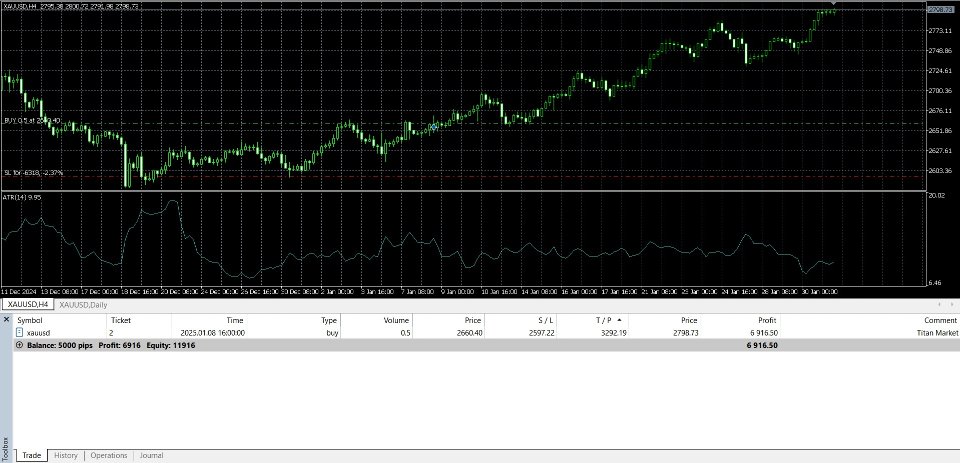The height and width of the screenshot is (463, 960).
Task: Switch to the XAUUSD,Daily chart tab
Action: point(83,304)
